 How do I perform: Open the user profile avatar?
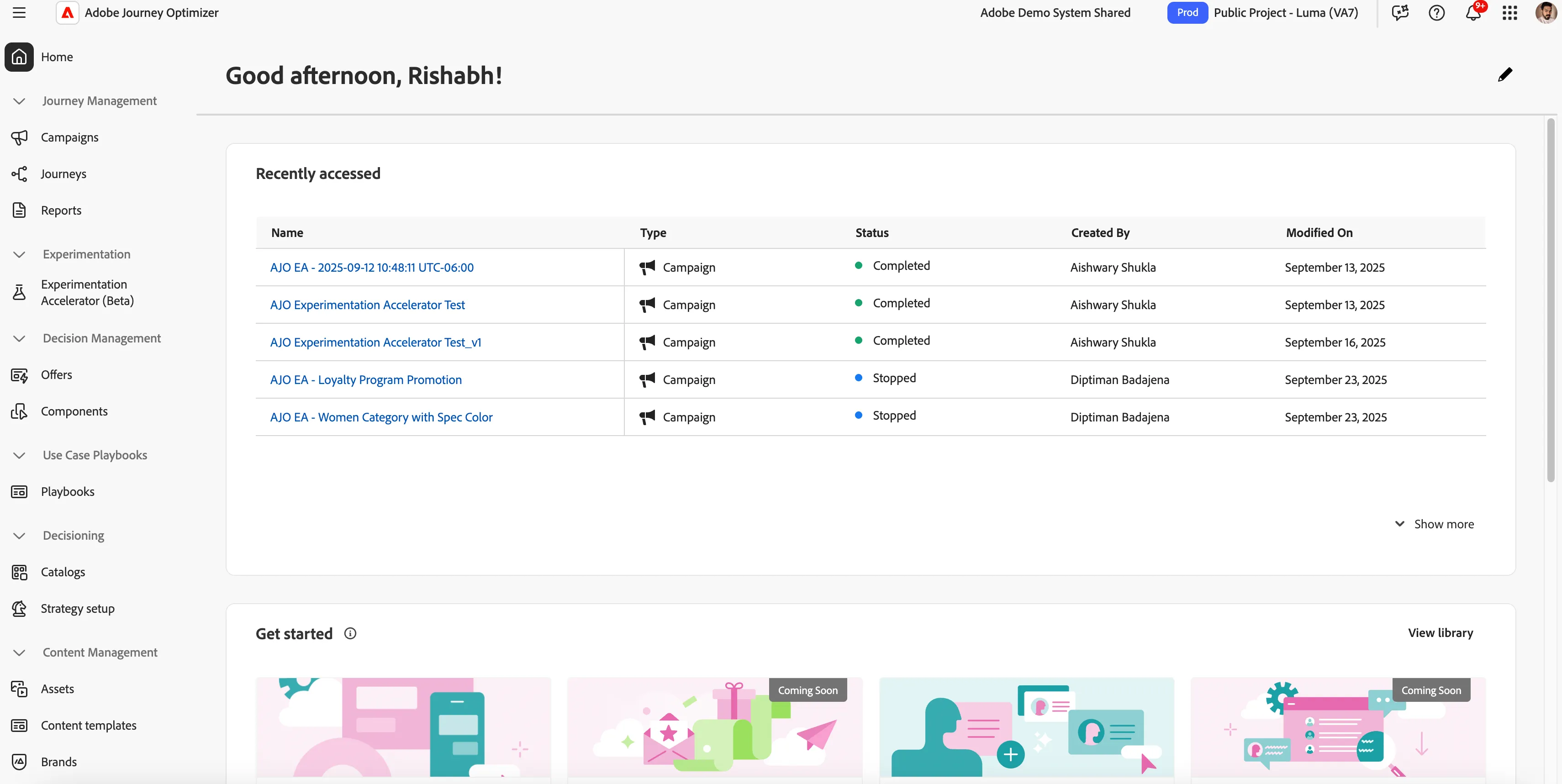1546,13
